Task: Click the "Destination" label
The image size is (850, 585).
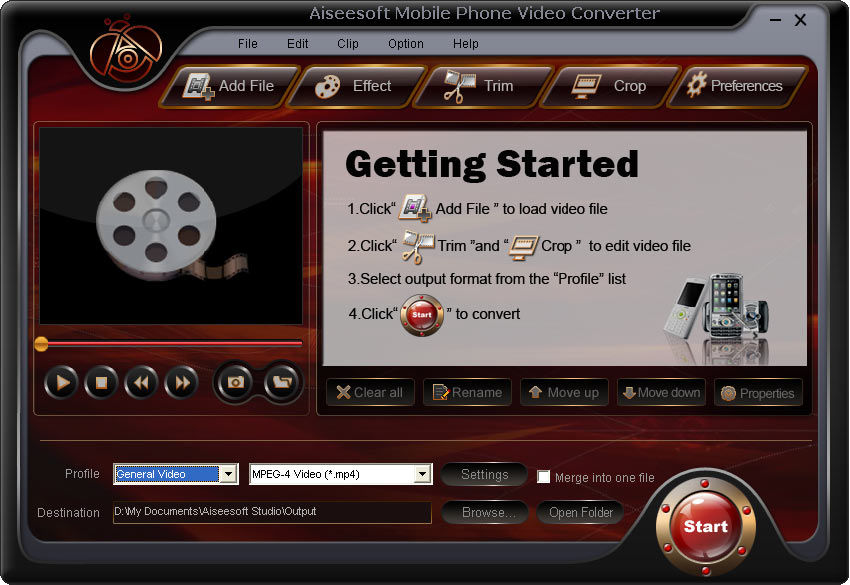Action: click(68, 513)
